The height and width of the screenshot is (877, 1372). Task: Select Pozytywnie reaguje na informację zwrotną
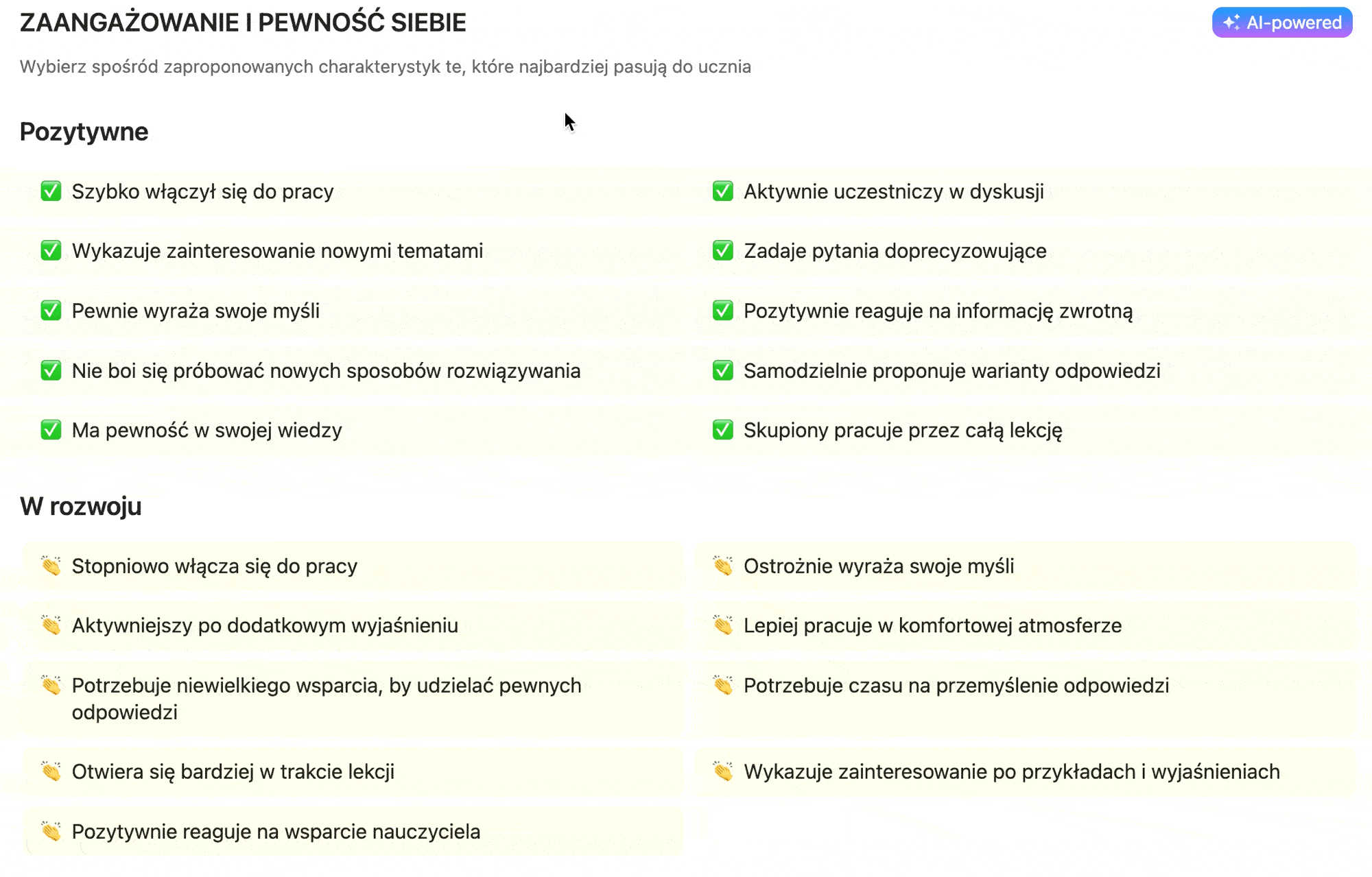tap(1029, 311)
